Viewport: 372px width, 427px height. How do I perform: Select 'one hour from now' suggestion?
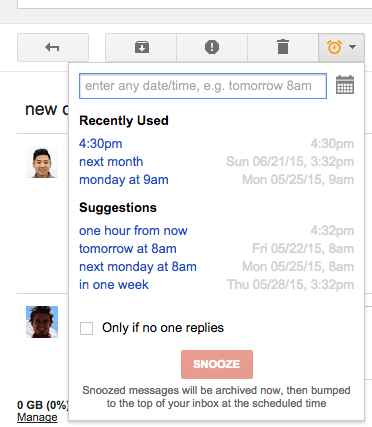point(133,231)
